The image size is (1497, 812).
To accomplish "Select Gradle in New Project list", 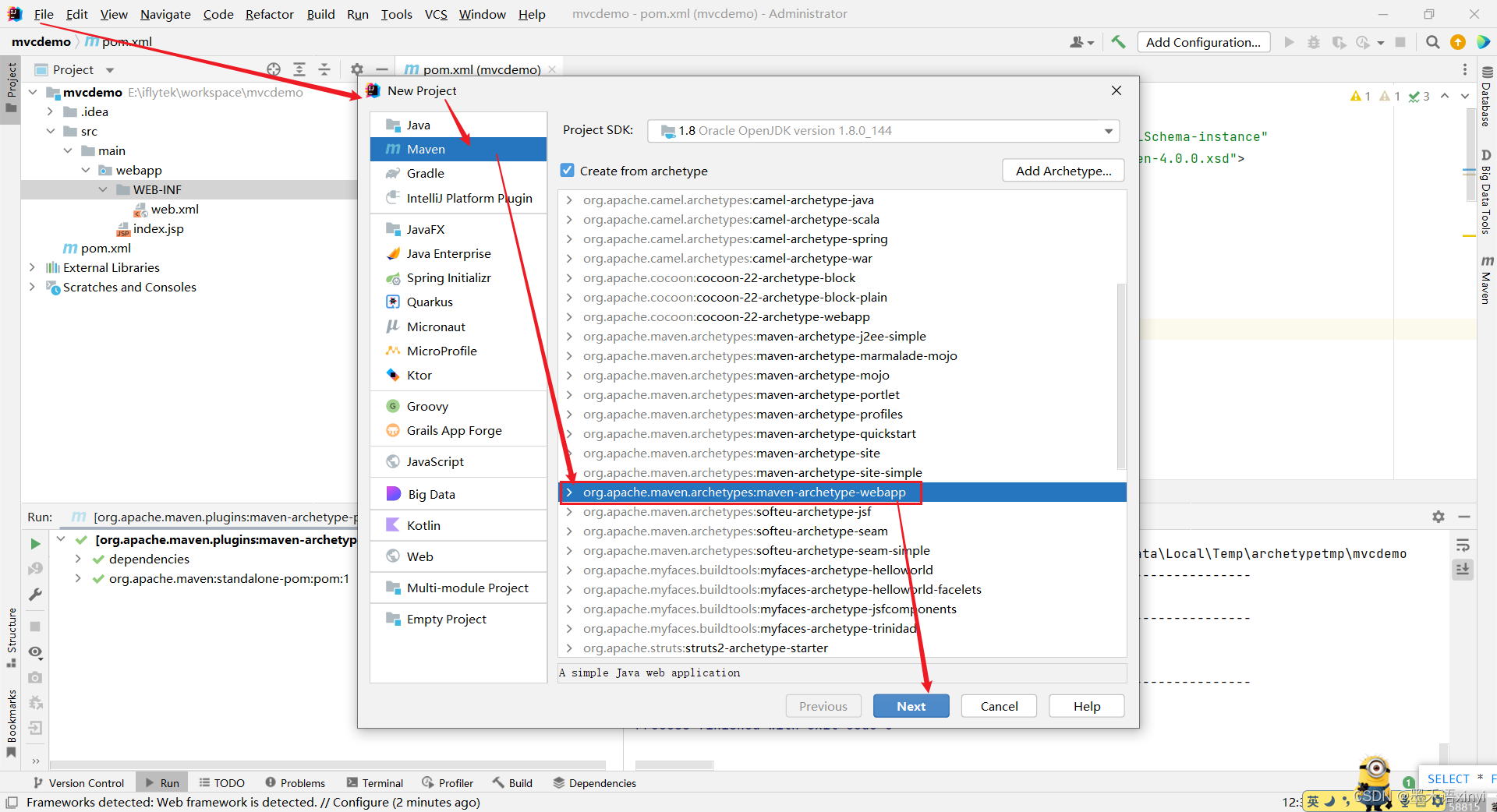I will point(458,173).
